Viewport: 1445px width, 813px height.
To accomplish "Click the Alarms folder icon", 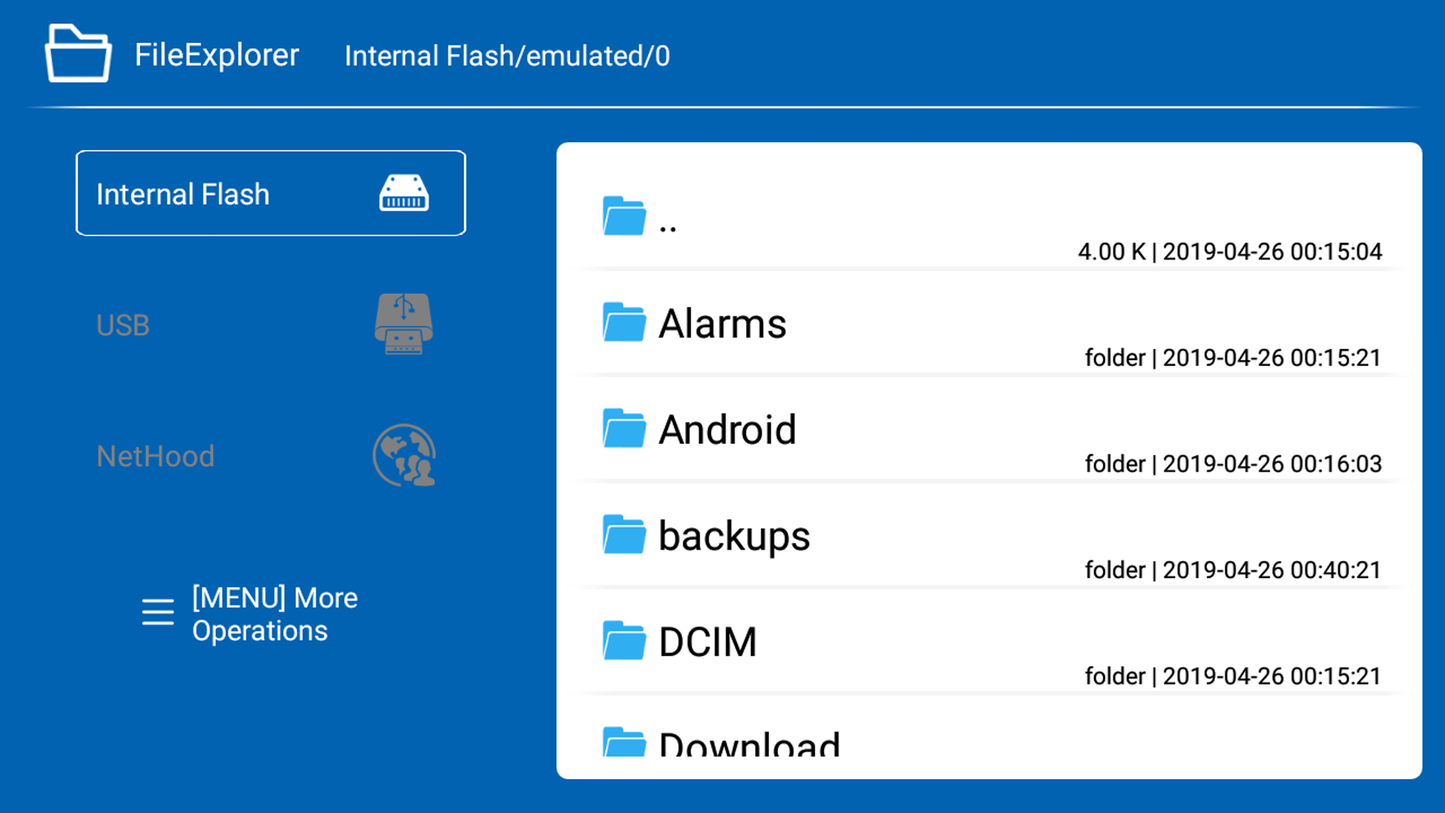I will [x=624, y=323].
